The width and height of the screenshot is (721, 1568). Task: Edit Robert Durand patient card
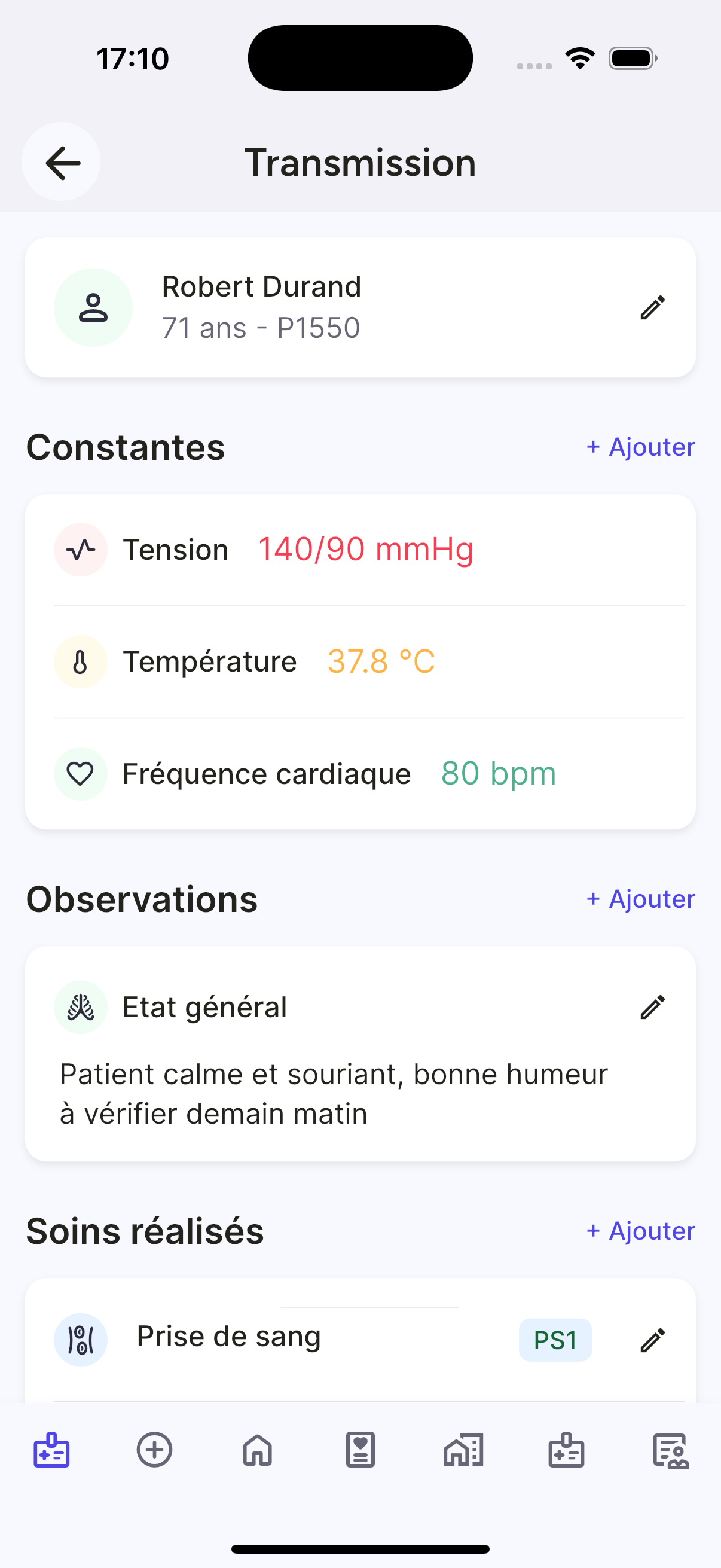tap(652, 307)
